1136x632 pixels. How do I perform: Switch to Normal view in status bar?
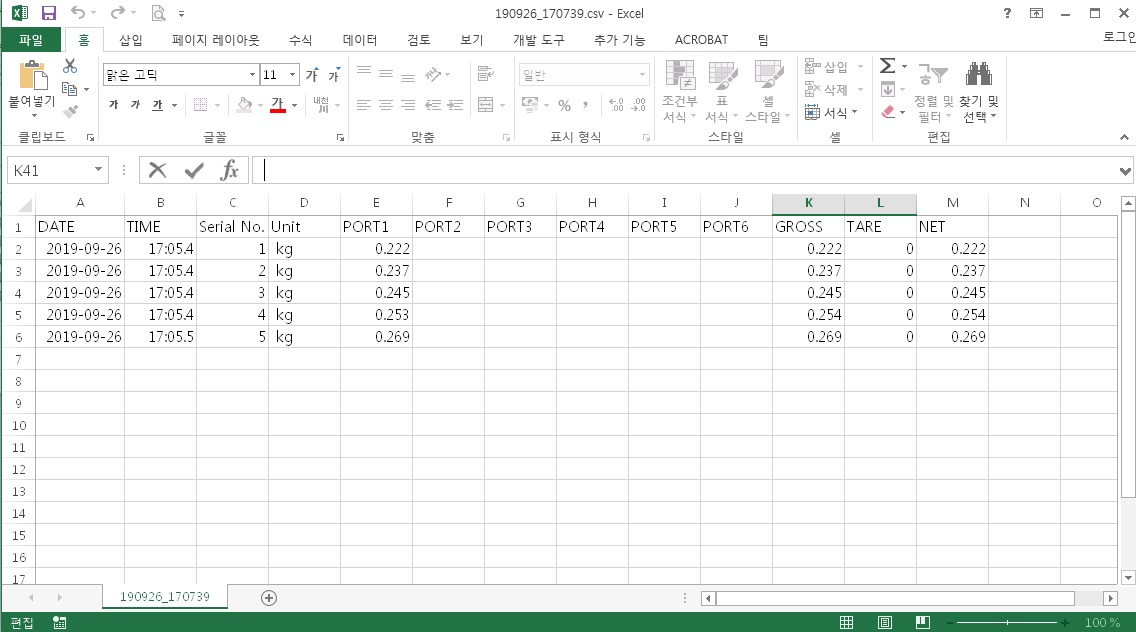(846, 623)
